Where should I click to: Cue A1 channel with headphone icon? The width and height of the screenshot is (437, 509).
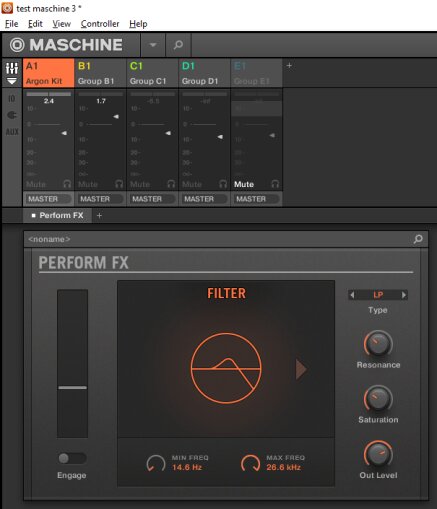click(67, 184)
